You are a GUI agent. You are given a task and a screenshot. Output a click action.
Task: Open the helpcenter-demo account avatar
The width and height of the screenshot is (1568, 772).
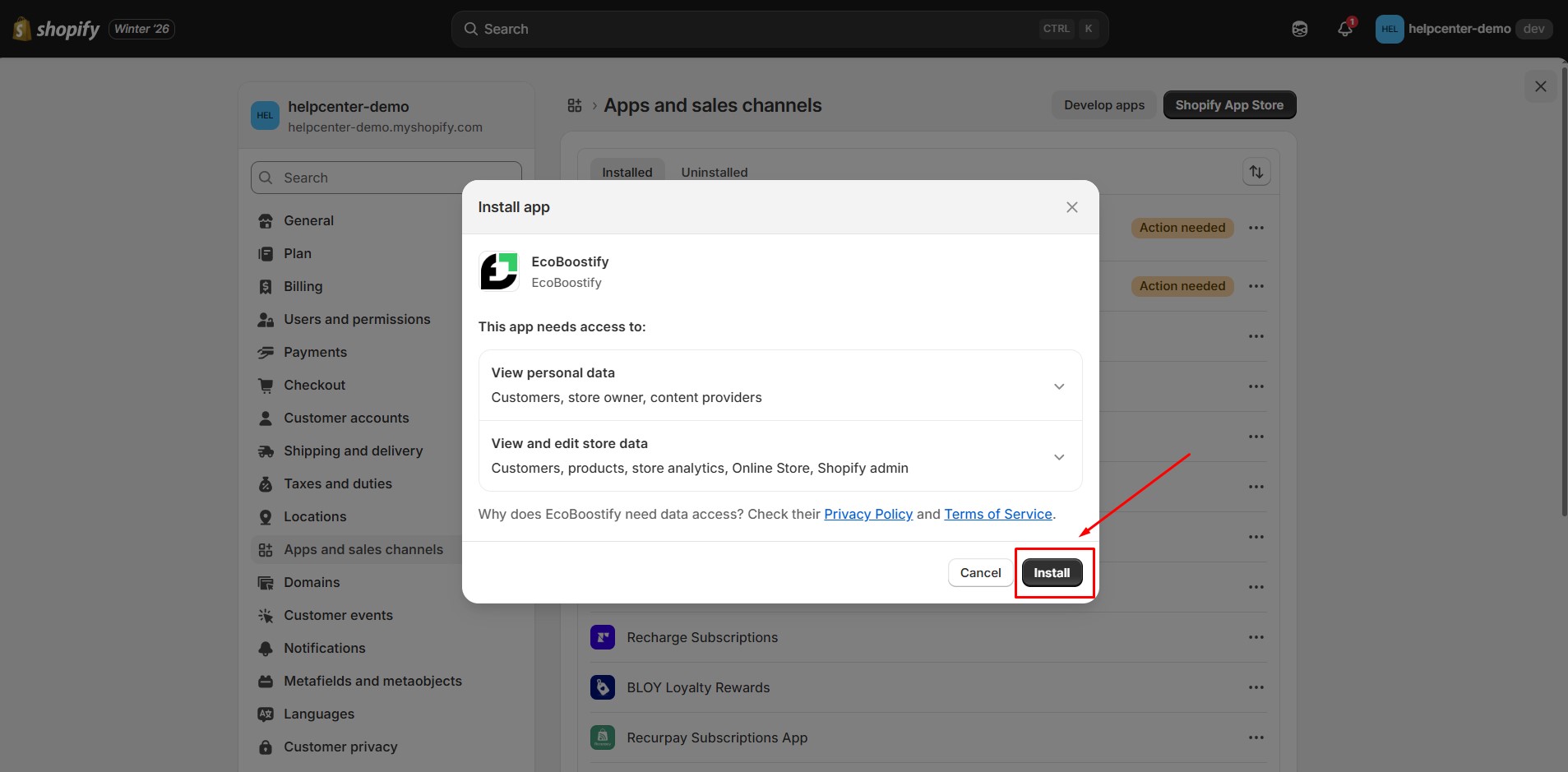[x=1388, y=28]
